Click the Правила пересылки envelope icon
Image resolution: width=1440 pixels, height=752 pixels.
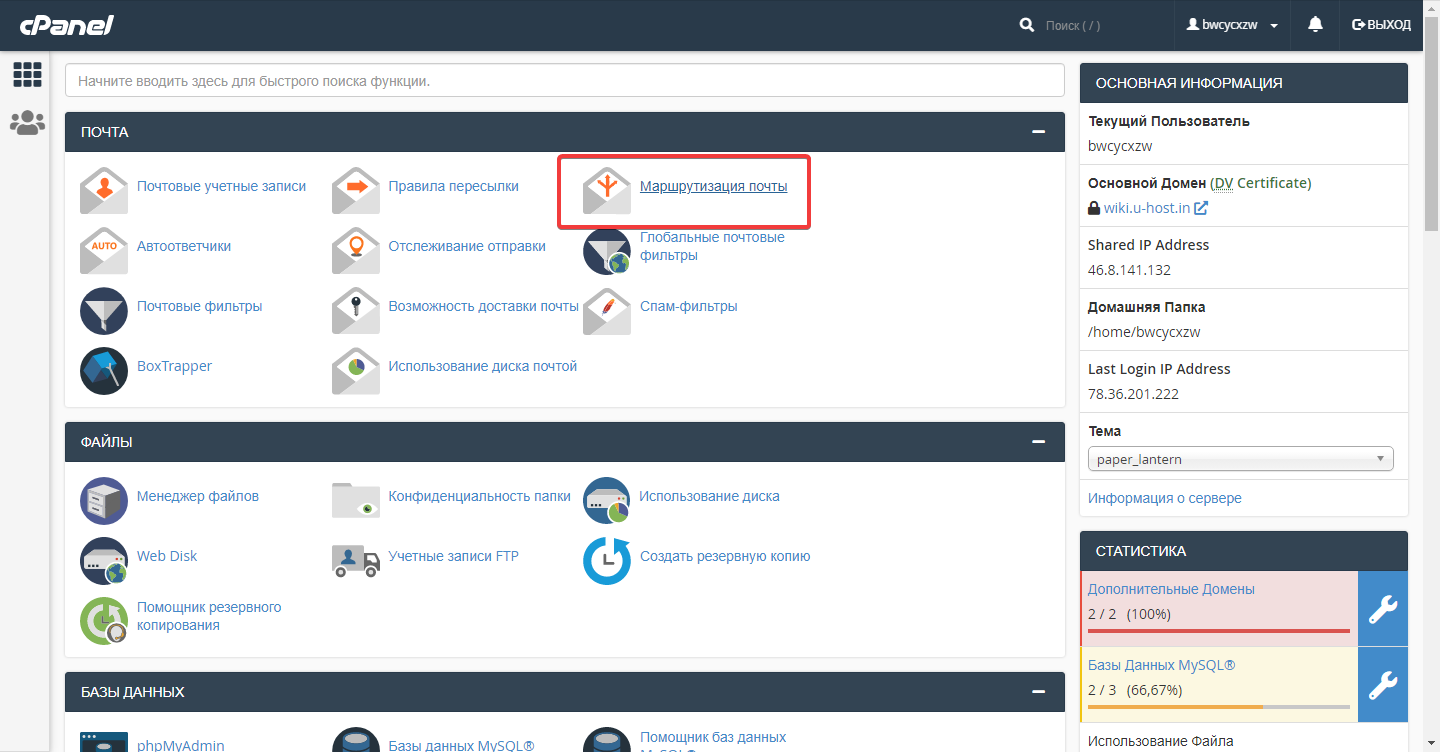(356, 191)
